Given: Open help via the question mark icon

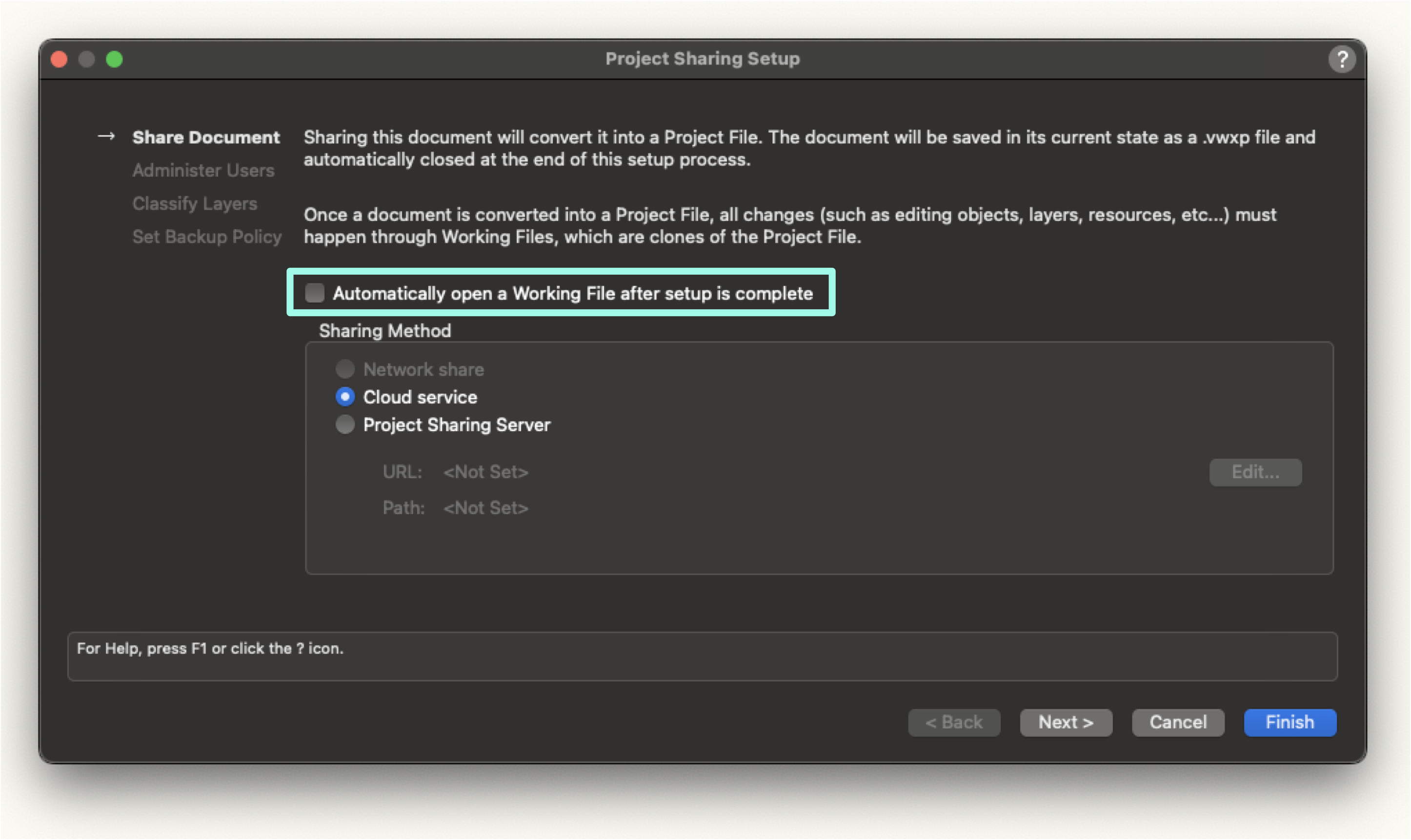Looking at the screenshot, I should pyautogui.click(x=1342, y=59).
